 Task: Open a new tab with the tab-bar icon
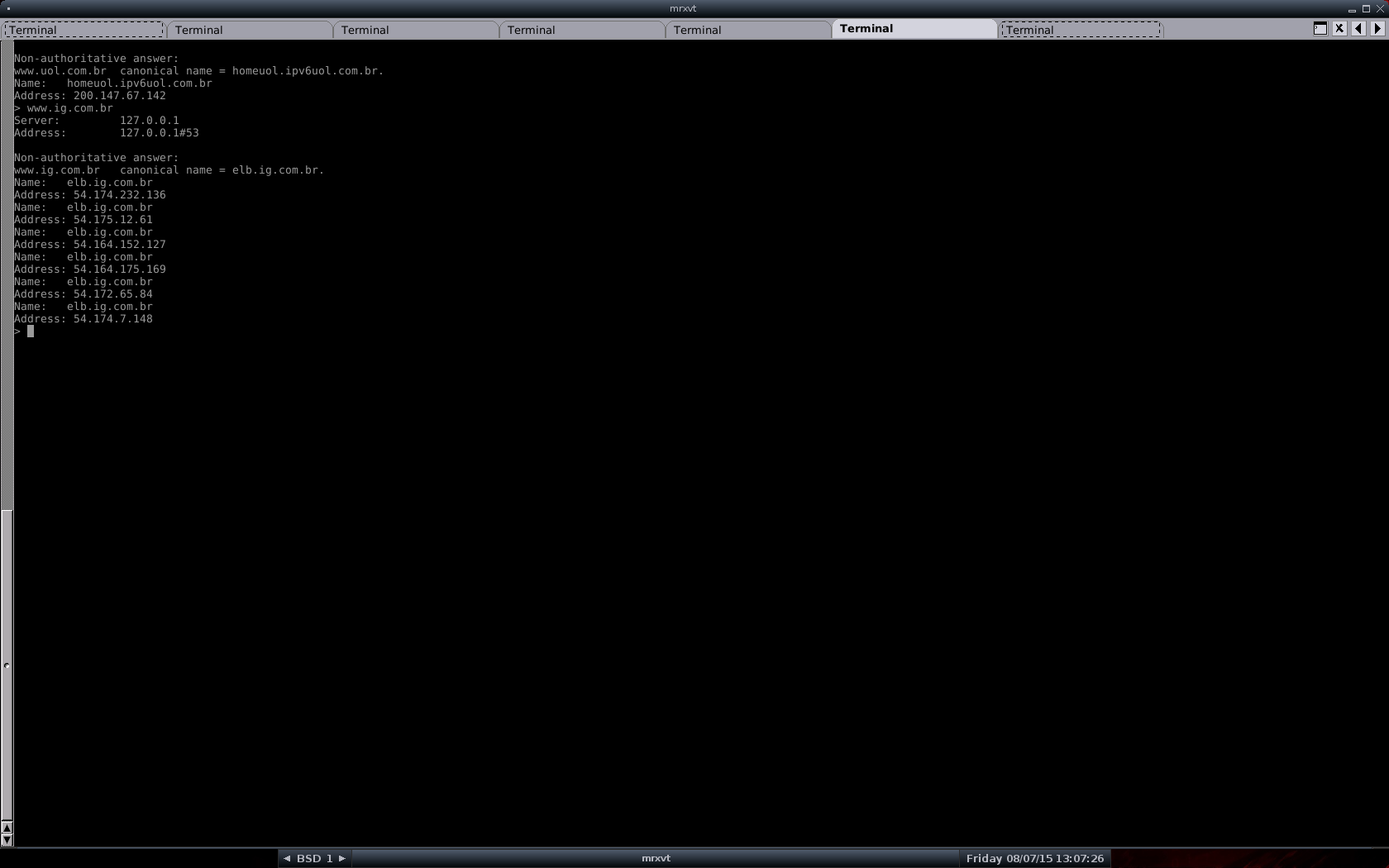click(1320, 28)
